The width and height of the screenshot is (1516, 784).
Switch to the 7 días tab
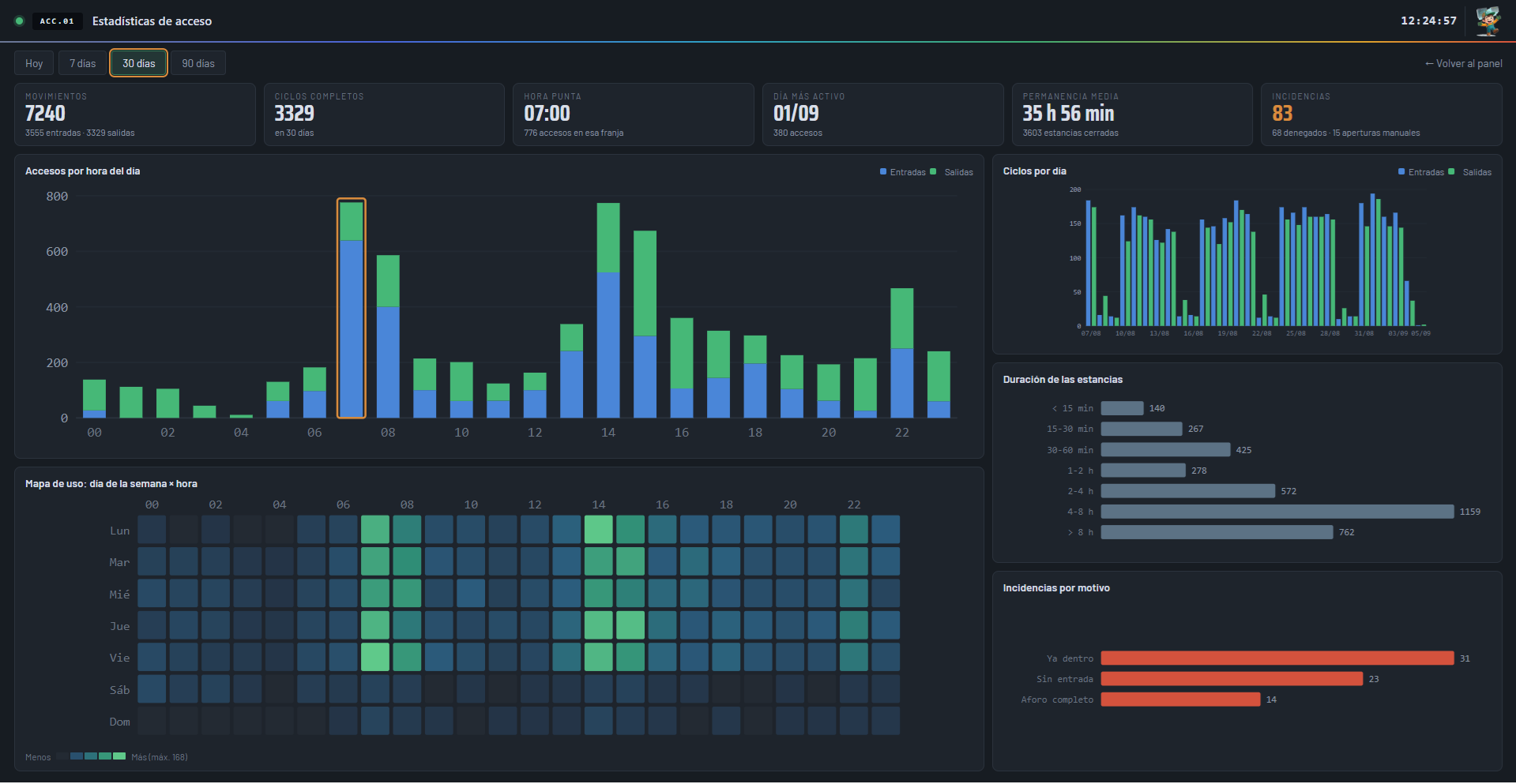tap(82, 63)
